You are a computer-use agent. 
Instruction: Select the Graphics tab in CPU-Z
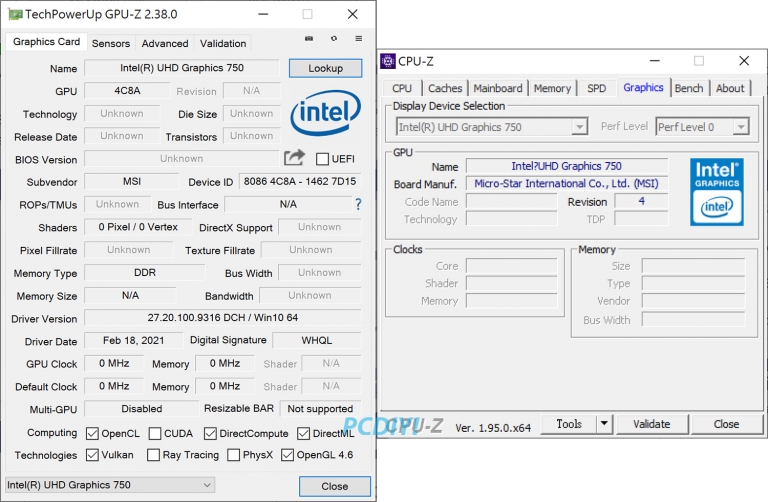[643, 88]
